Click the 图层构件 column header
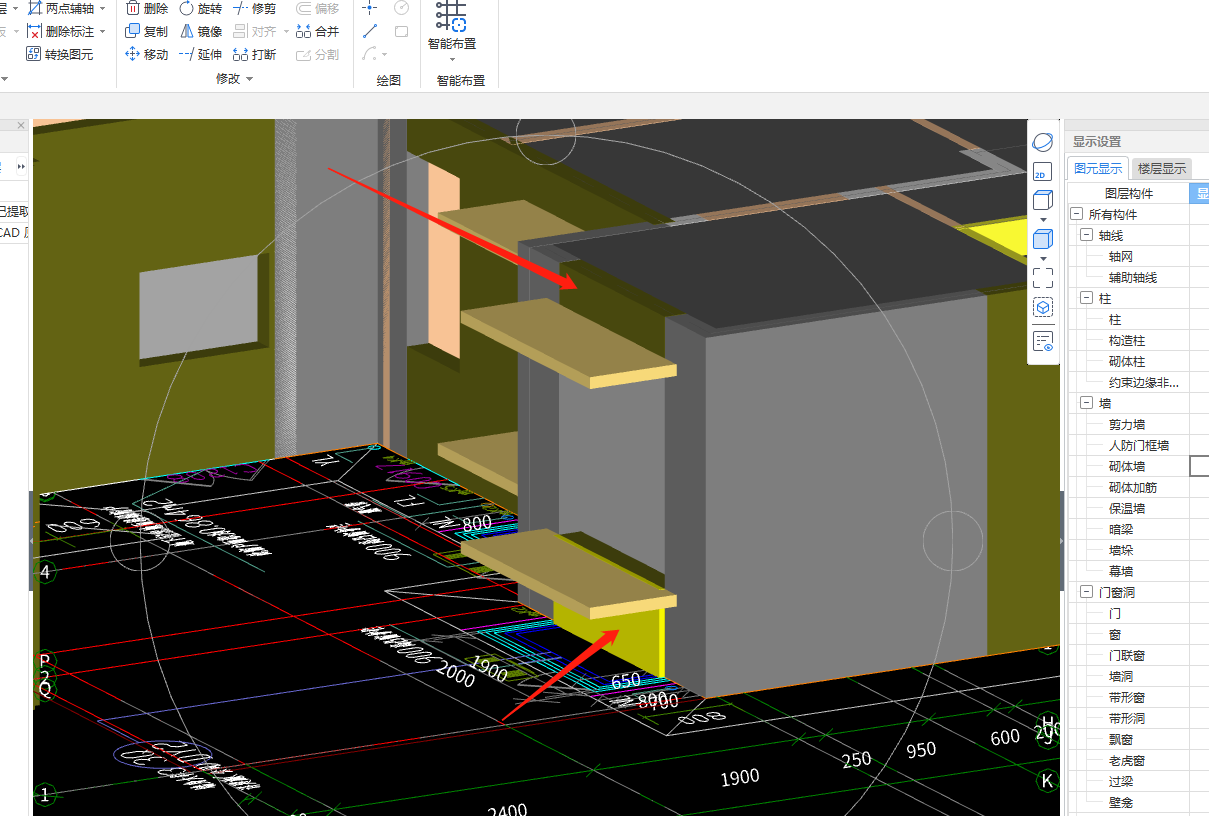Viewport: 1209px width, 816px height. 1128,193
